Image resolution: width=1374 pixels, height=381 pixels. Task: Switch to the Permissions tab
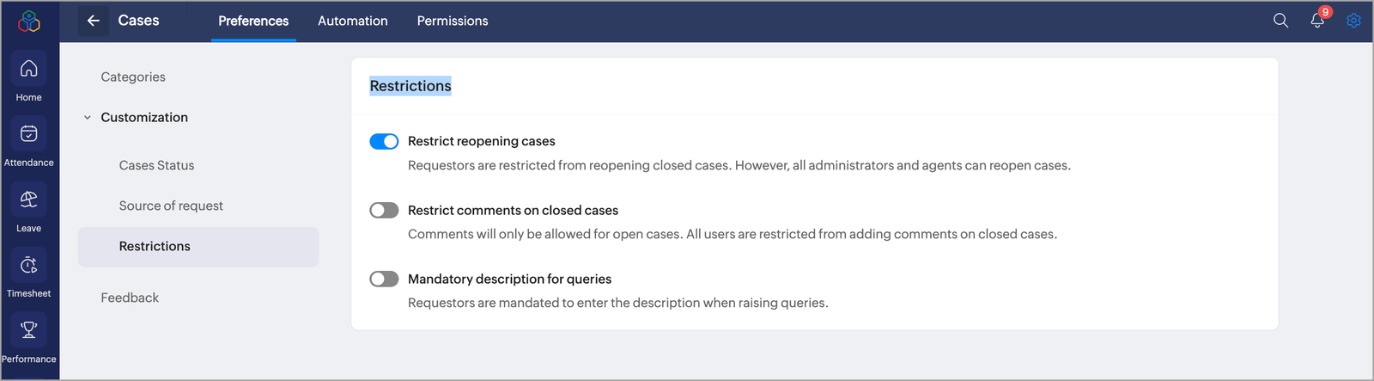click(453, 20)
